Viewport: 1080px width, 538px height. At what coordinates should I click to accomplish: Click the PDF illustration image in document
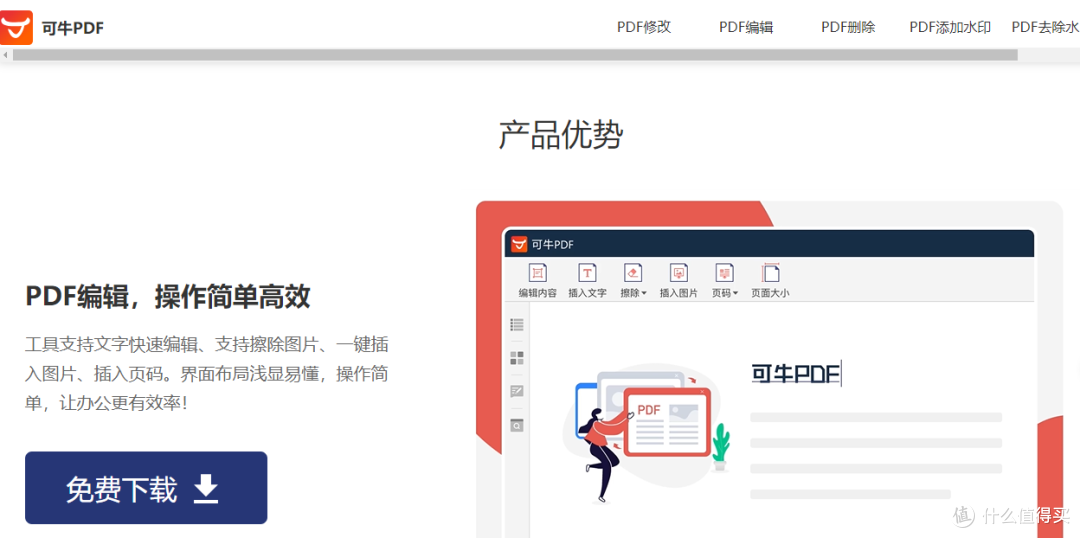click(x=645, y=435)
